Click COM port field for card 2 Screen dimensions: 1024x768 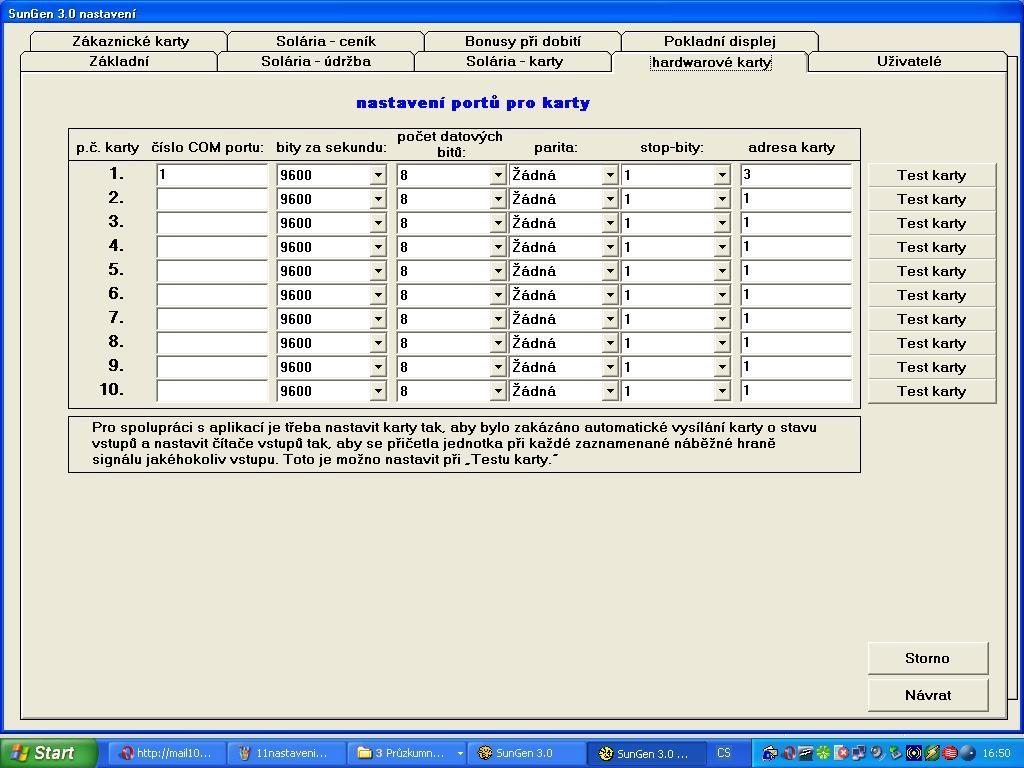[x=212, y=199]
